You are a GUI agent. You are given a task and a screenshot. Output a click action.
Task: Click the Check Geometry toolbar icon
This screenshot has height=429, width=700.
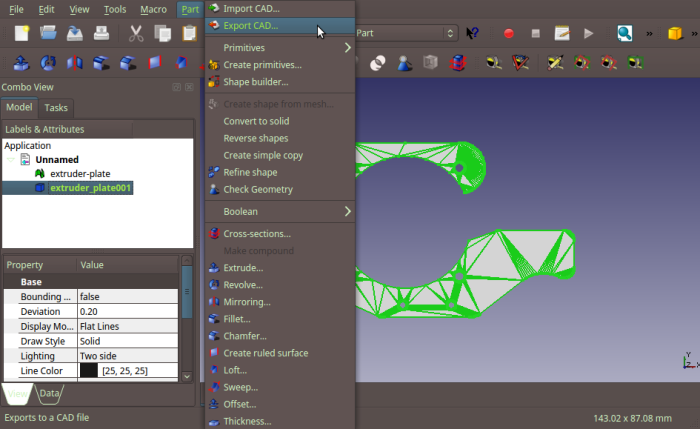click(x=404, y=63)
